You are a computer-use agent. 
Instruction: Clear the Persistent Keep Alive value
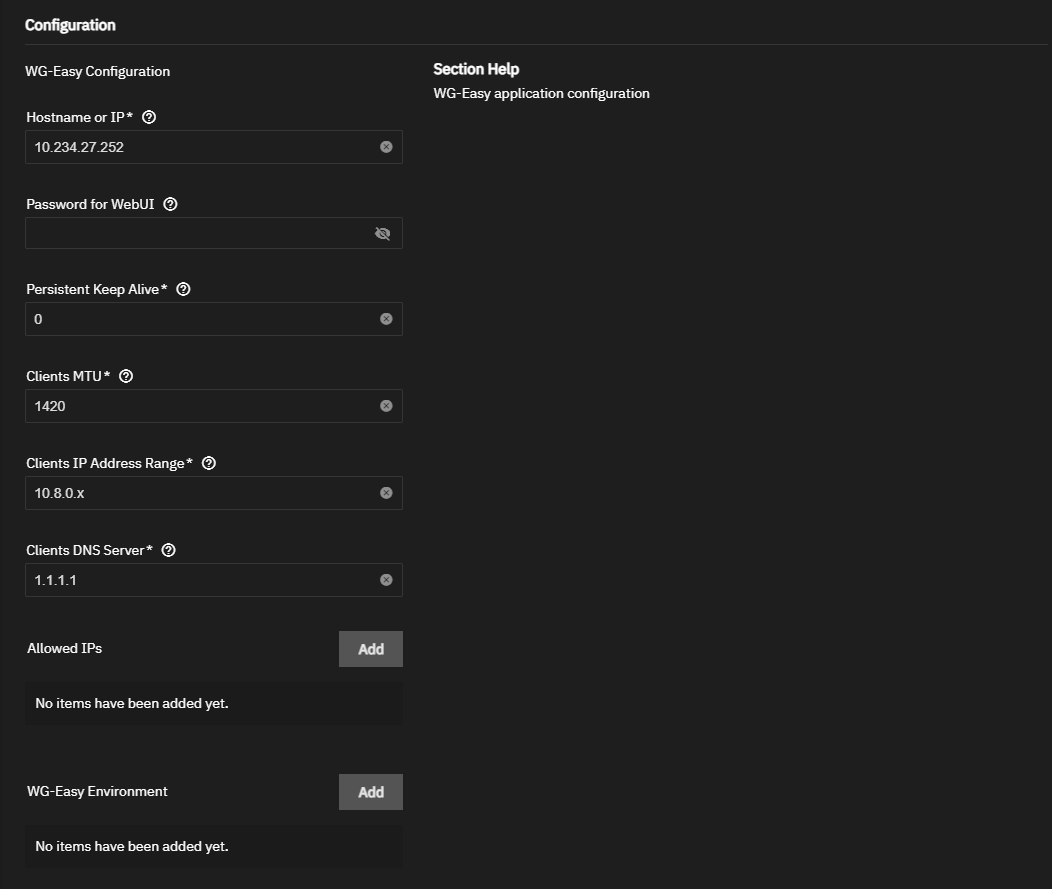coord(386,319)
